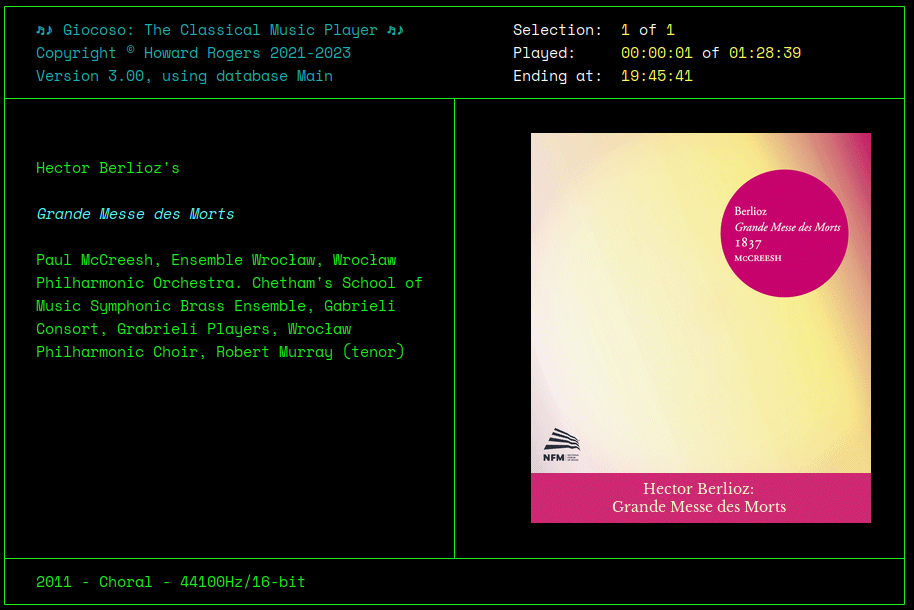Click the 1837 date on the album cover

(x=748, y=242)
